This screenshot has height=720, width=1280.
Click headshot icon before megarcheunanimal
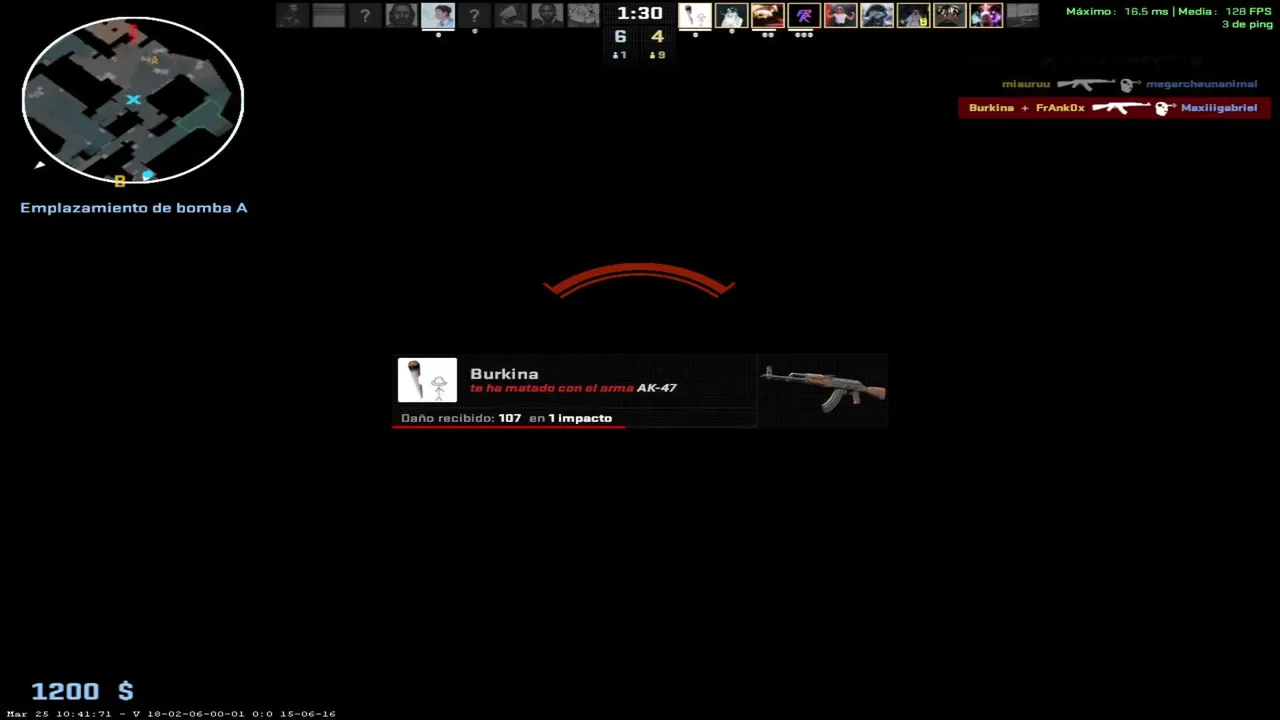[x=1128, y=85]
